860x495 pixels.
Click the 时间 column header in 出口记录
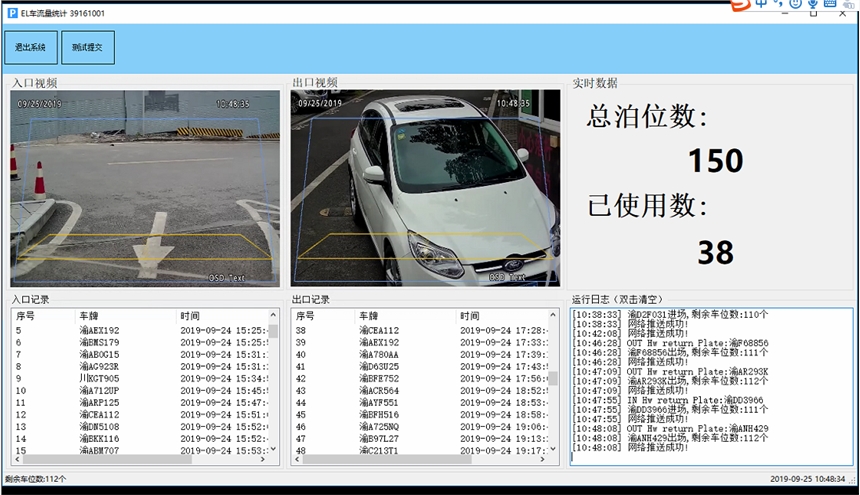(x=470, y=316)
